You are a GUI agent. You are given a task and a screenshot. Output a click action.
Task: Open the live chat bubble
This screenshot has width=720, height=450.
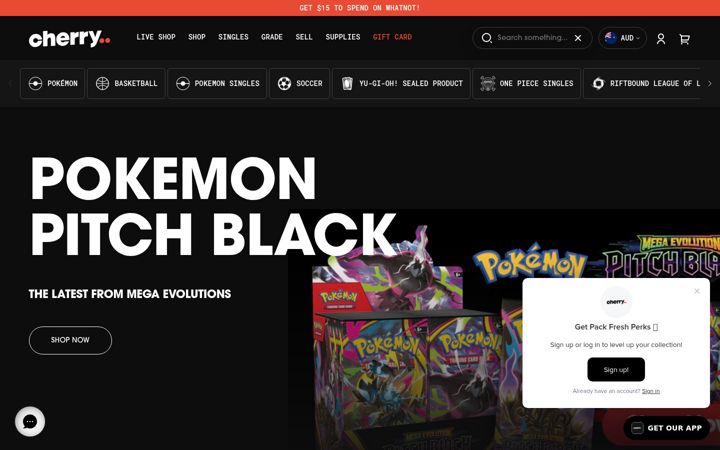(30, 422)
